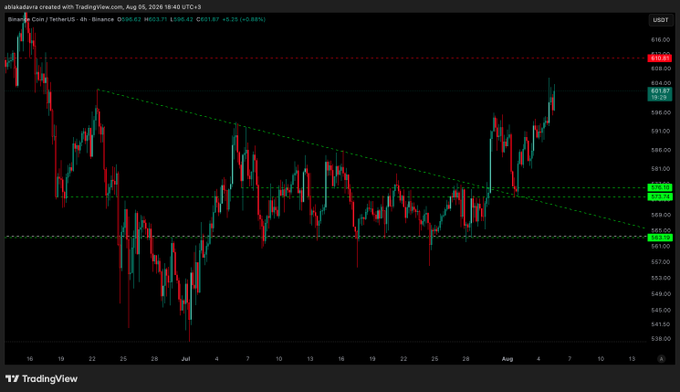
Task: Click date 16 at the time axis start
Action: (29, 359)
